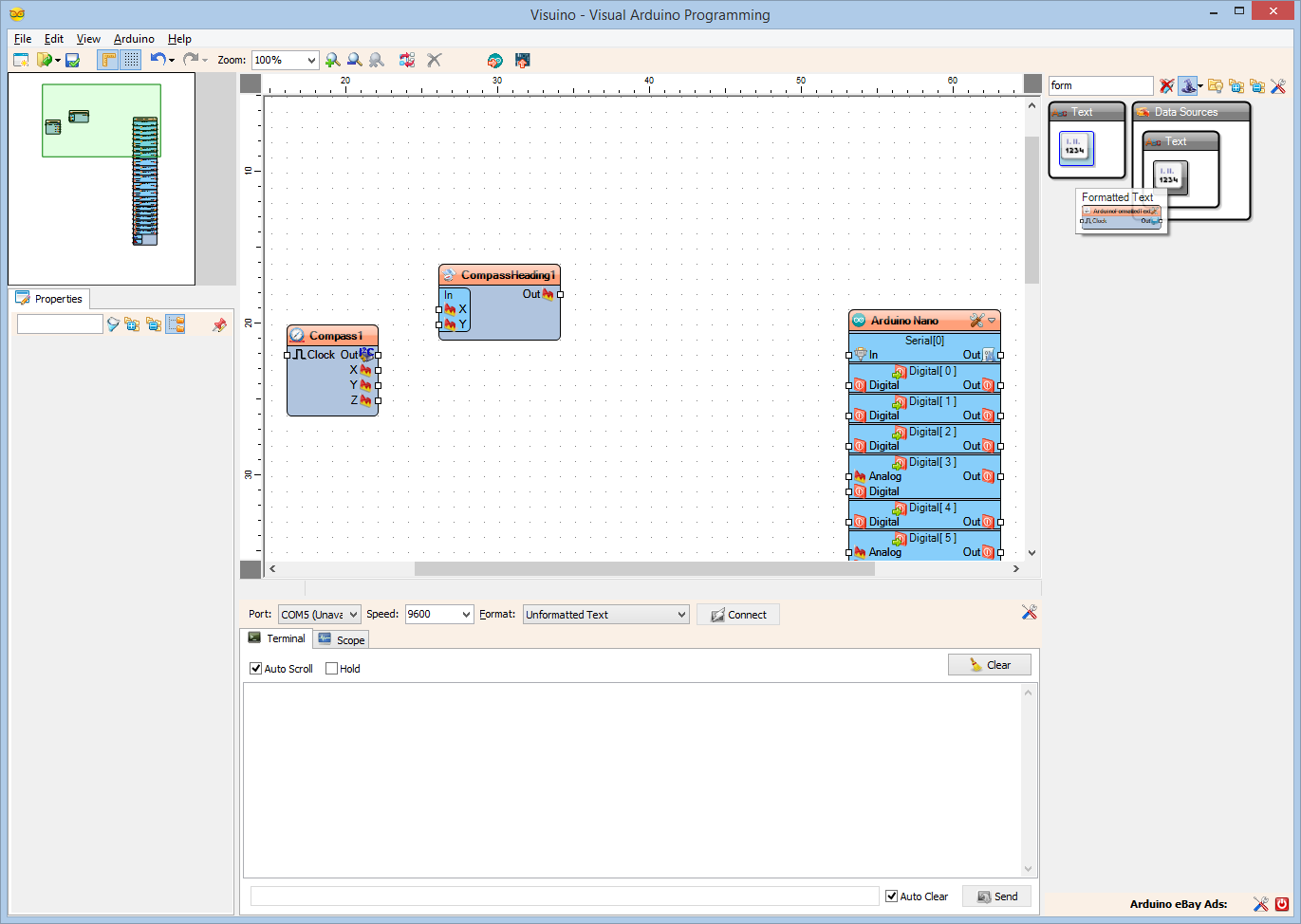Click the Undo arrow icon
The width and height of the screenshot is (1301, 924).
tap(158, 59)
